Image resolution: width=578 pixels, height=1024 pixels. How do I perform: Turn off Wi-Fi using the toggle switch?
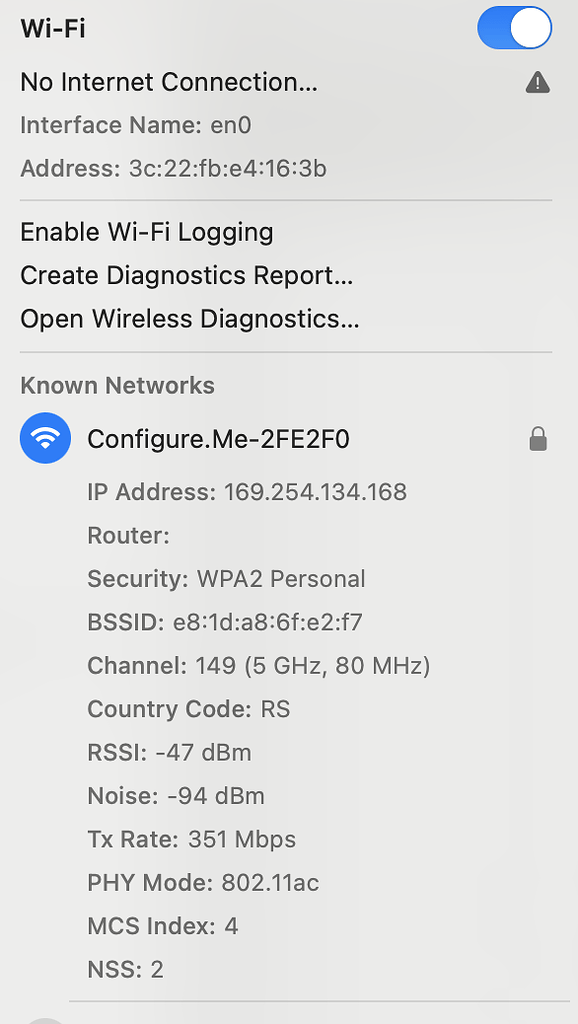pyautogui.click(x=514, y=28)
